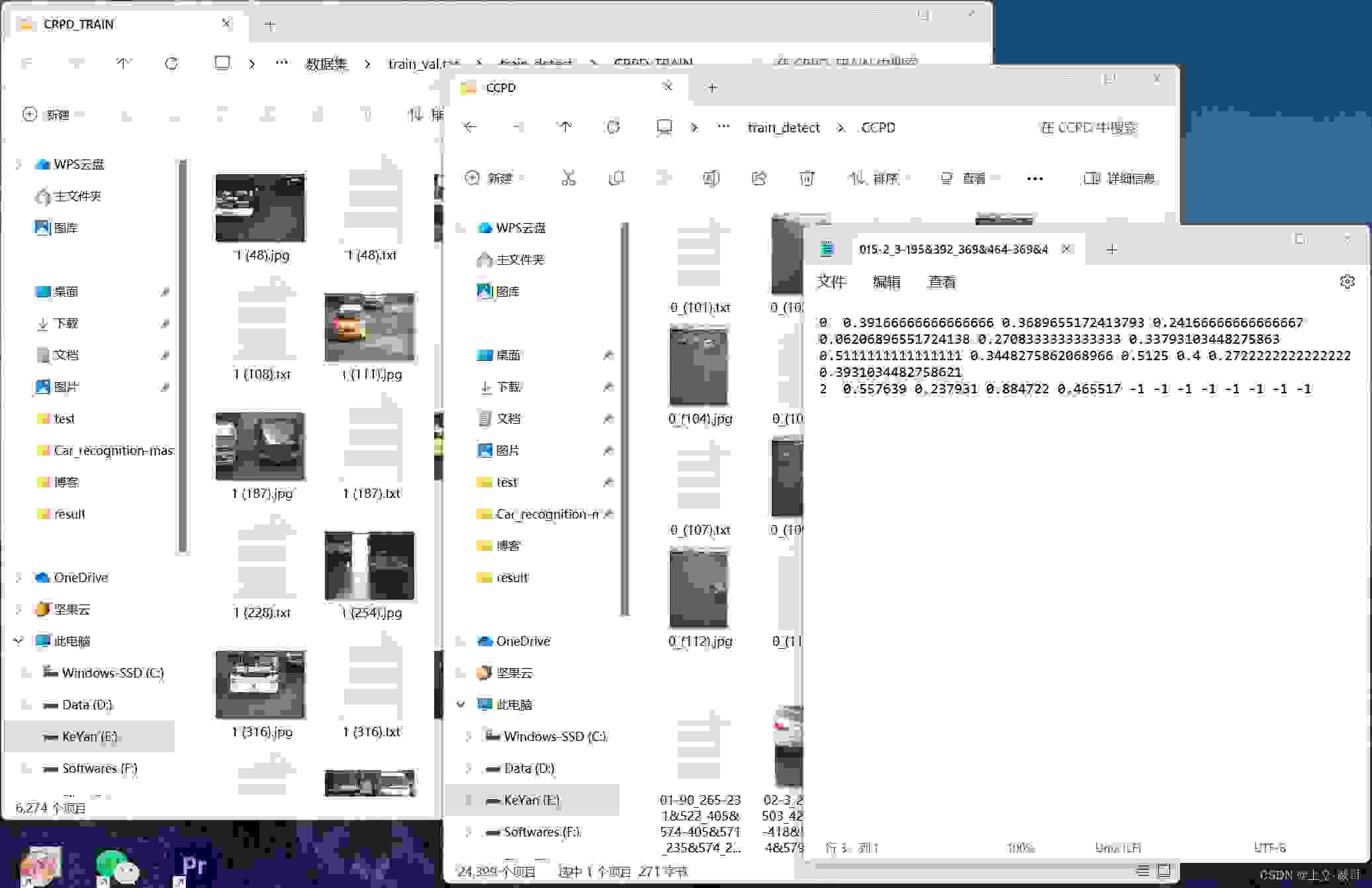
Task: Open the 查看 menu in Notepad
Action: 942,282
